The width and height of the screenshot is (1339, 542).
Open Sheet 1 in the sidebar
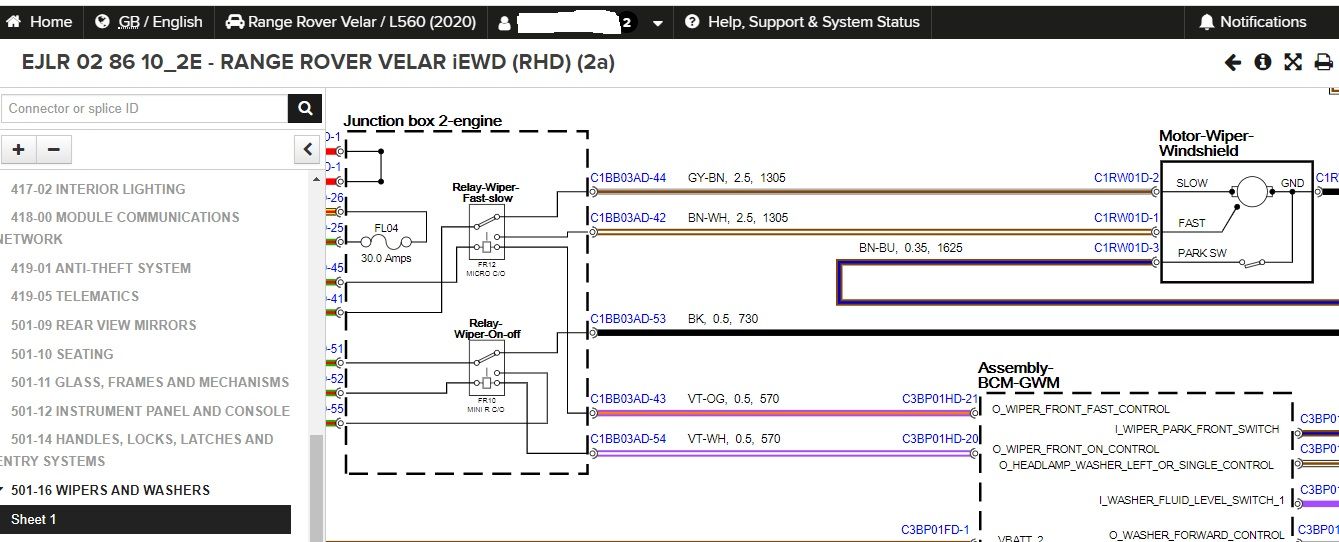(x=145, y=519)
